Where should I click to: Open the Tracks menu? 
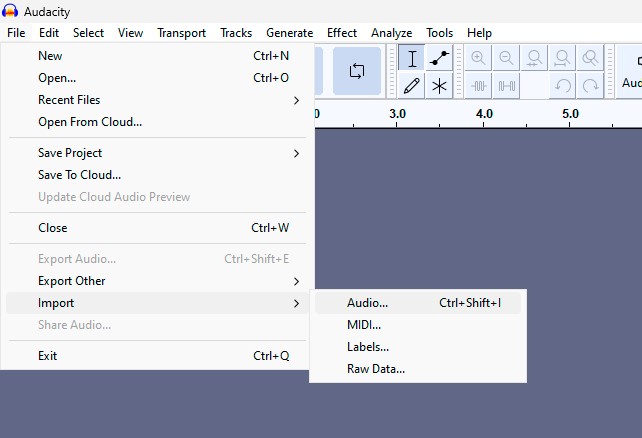tap(236, 33)
